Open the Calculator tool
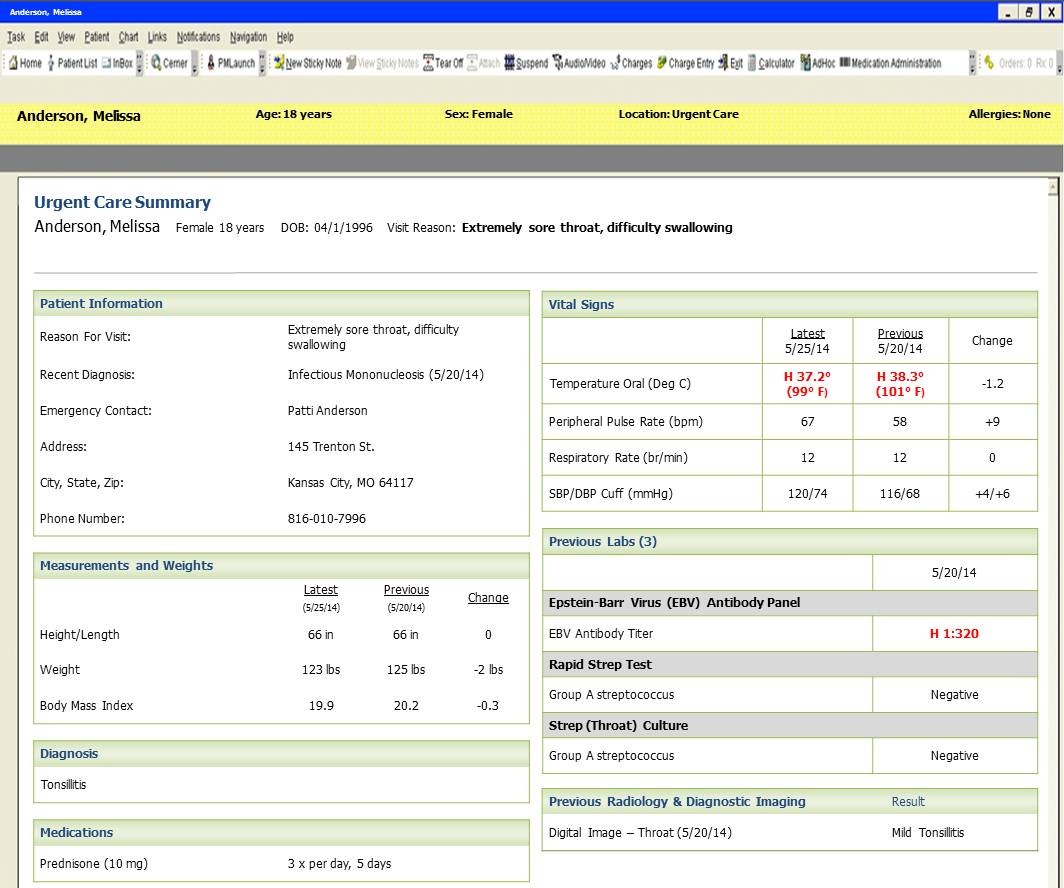The width and height of the screenshot is (1064, 888). (771, 63)
